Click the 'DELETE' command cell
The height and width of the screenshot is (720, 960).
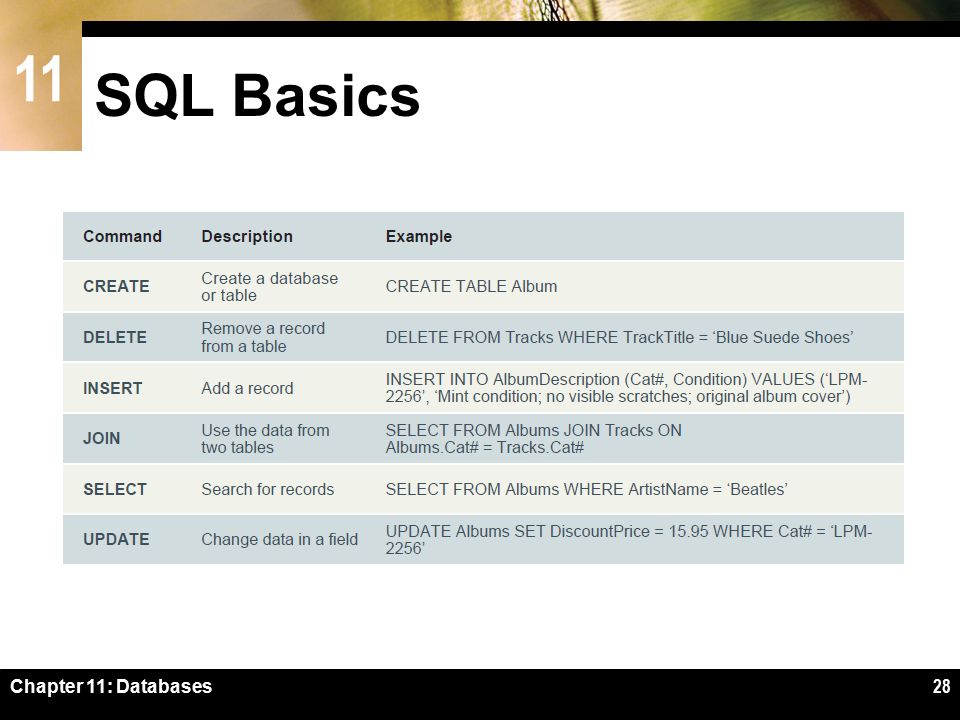tap(115, 337)
